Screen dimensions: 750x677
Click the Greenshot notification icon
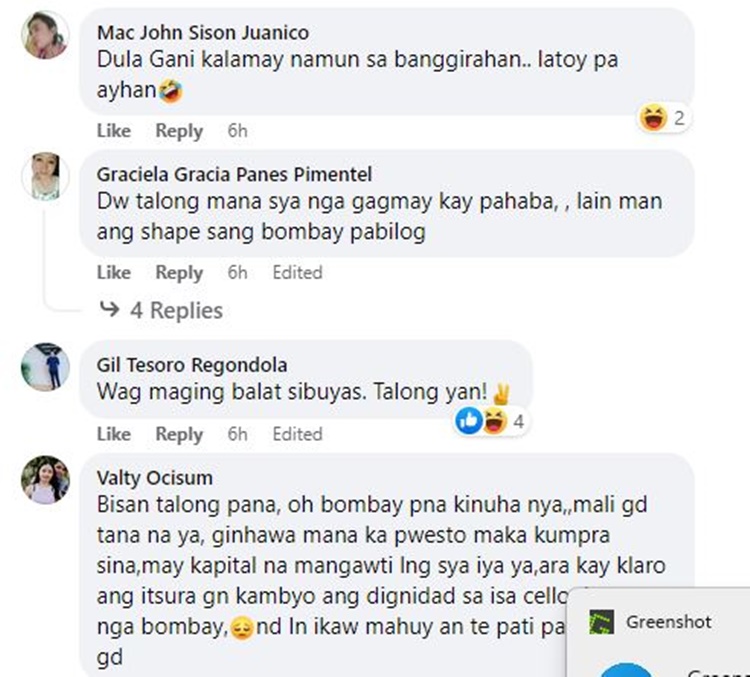pos(601,622)
